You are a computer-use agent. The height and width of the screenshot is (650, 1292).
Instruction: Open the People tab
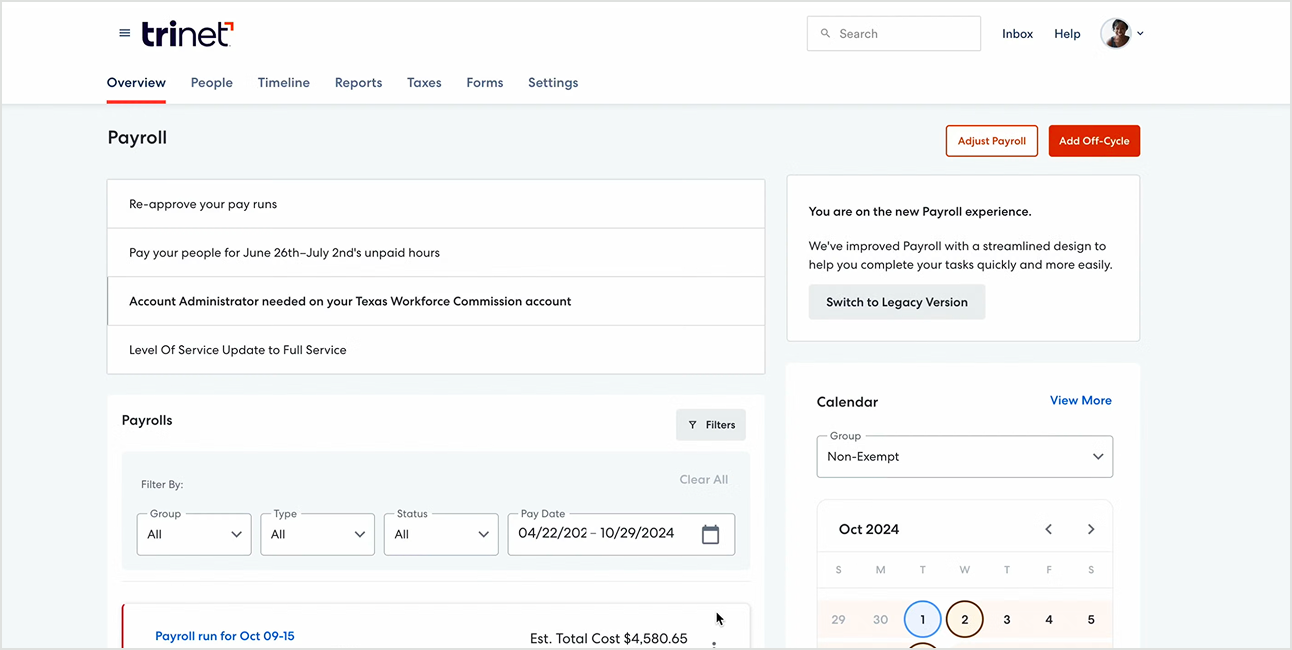212,83
